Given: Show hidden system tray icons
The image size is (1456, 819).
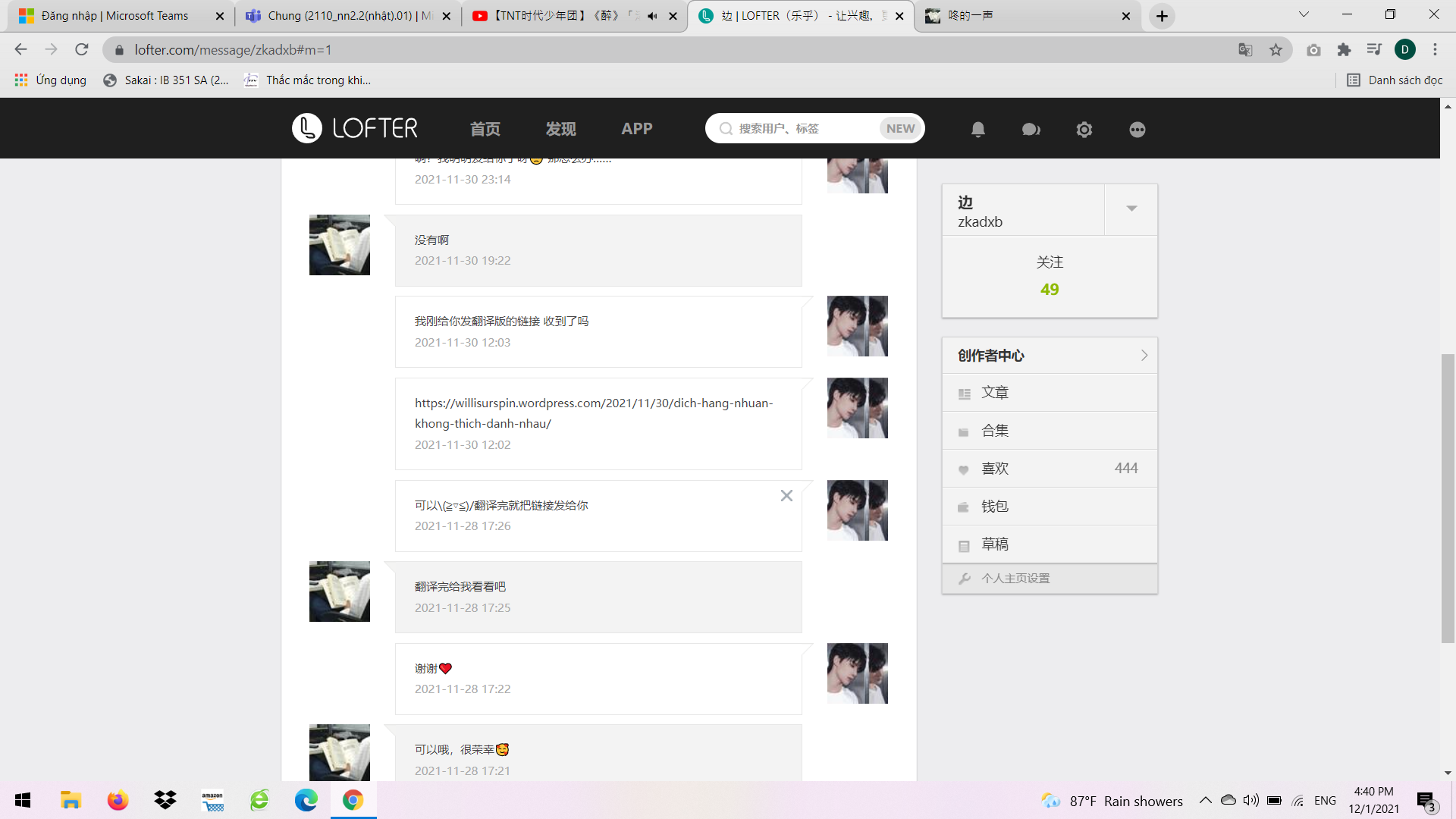Looking at the screenshot, I should tap(1205, 800).
